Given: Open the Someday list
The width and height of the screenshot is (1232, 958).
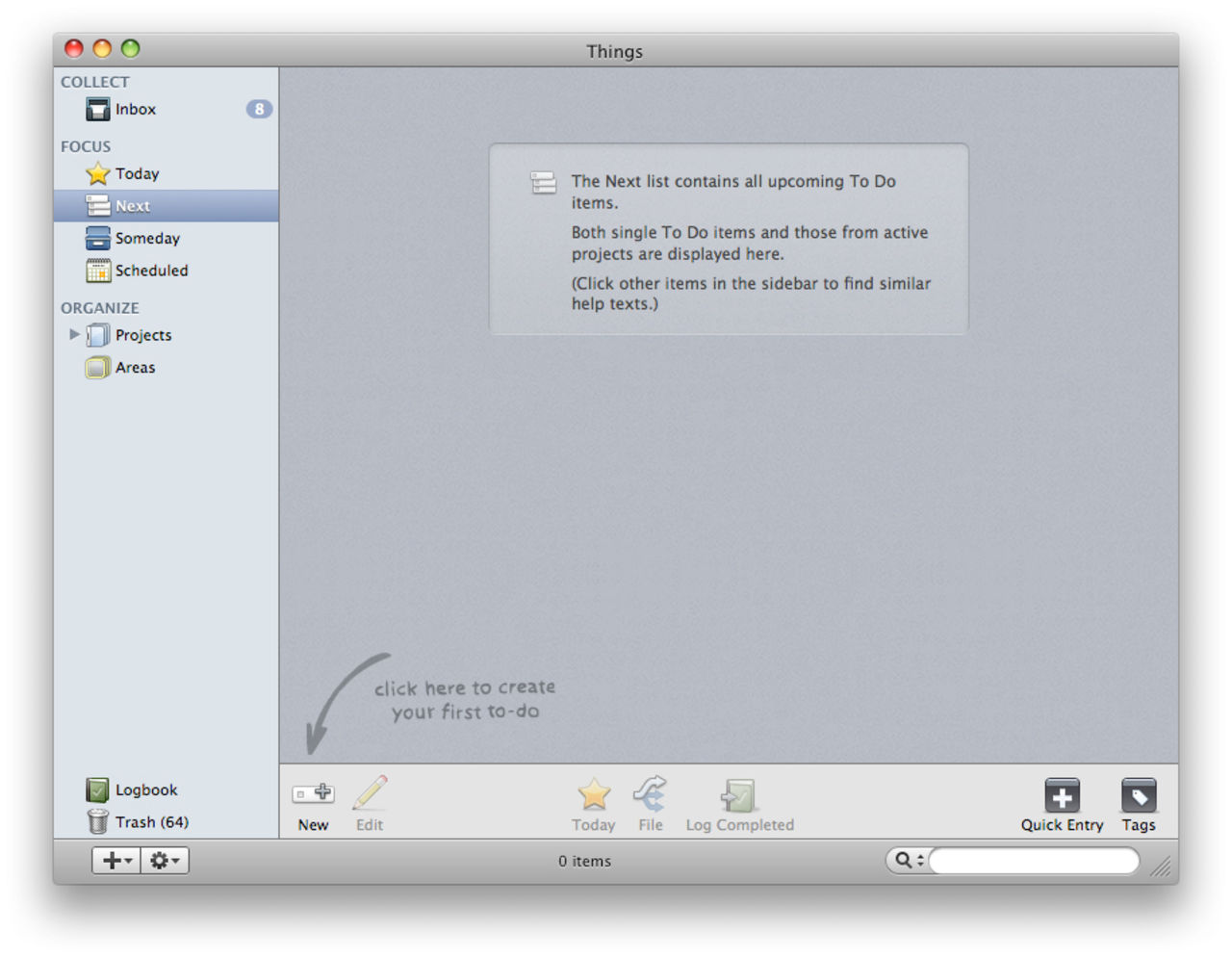Looking at the screenshot, I should (x=146, y=239).
